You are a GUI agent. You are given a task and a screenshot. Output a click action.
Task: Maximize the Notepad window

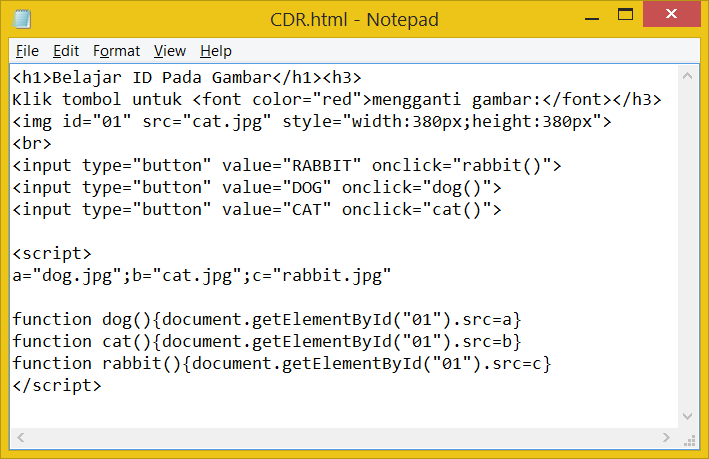click(x=625, y=15)
